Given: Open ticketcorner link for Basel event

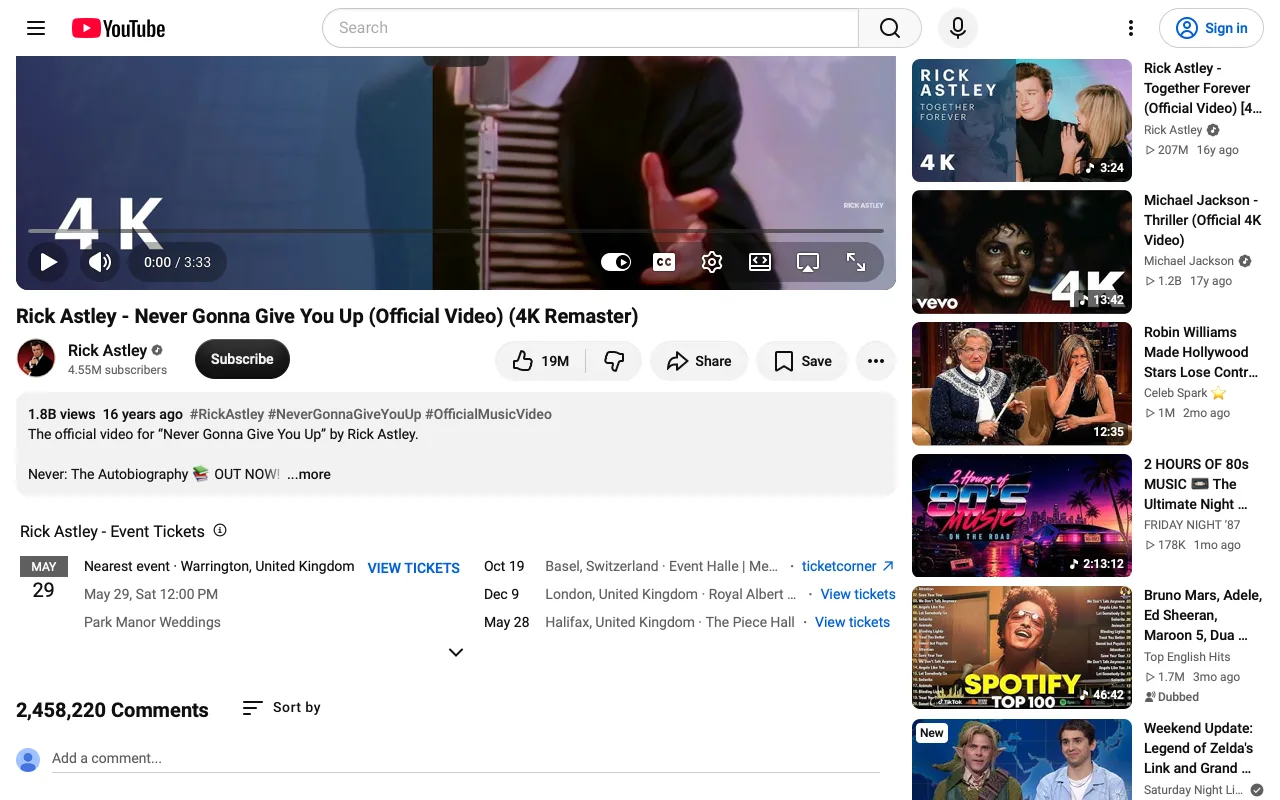Looking at the screenshot, I should [848, 566].
